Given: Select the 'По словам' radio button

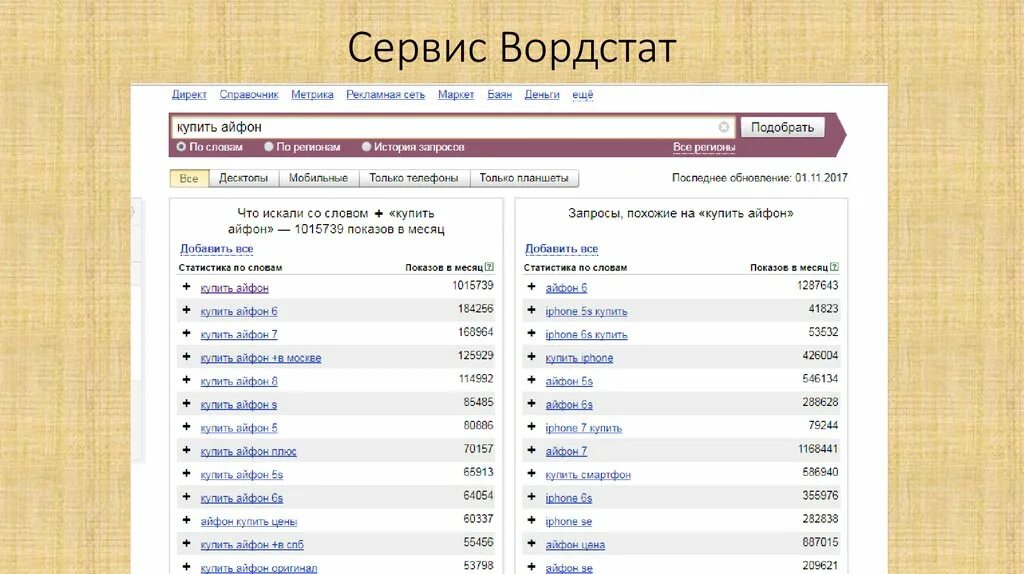Looking at the screenshot, I should [x=182, y=147].
